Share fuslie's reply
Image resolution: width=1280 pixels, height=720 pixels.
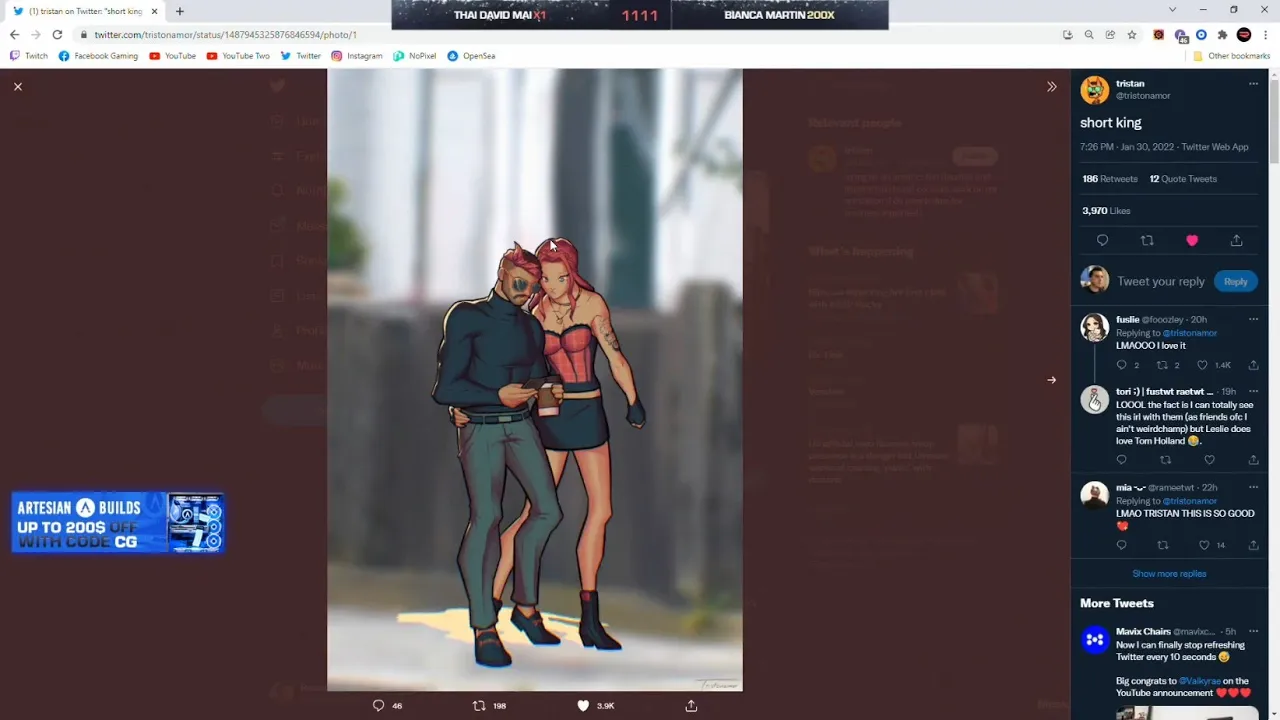click(x=1253, y=366)
